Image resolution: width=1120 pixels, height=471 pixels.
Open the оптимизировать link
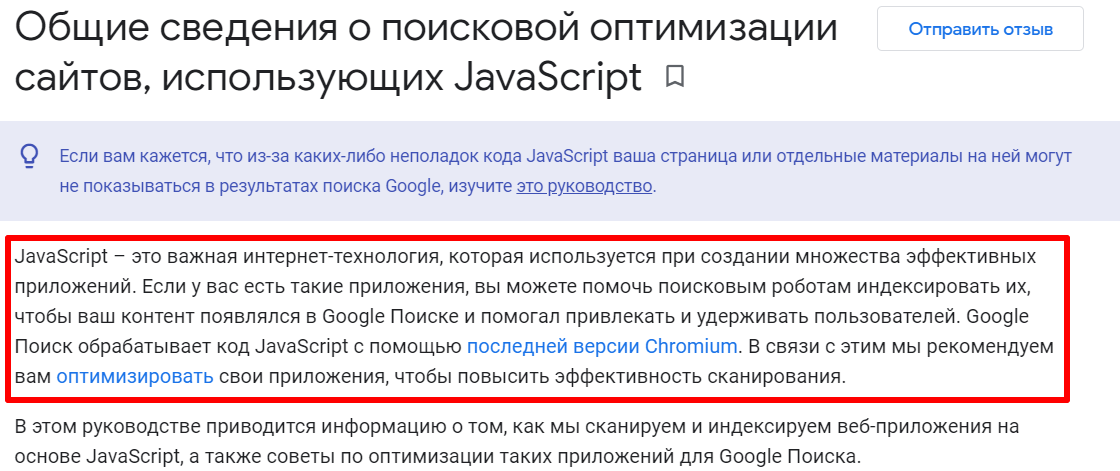click(x=135, y=377)
